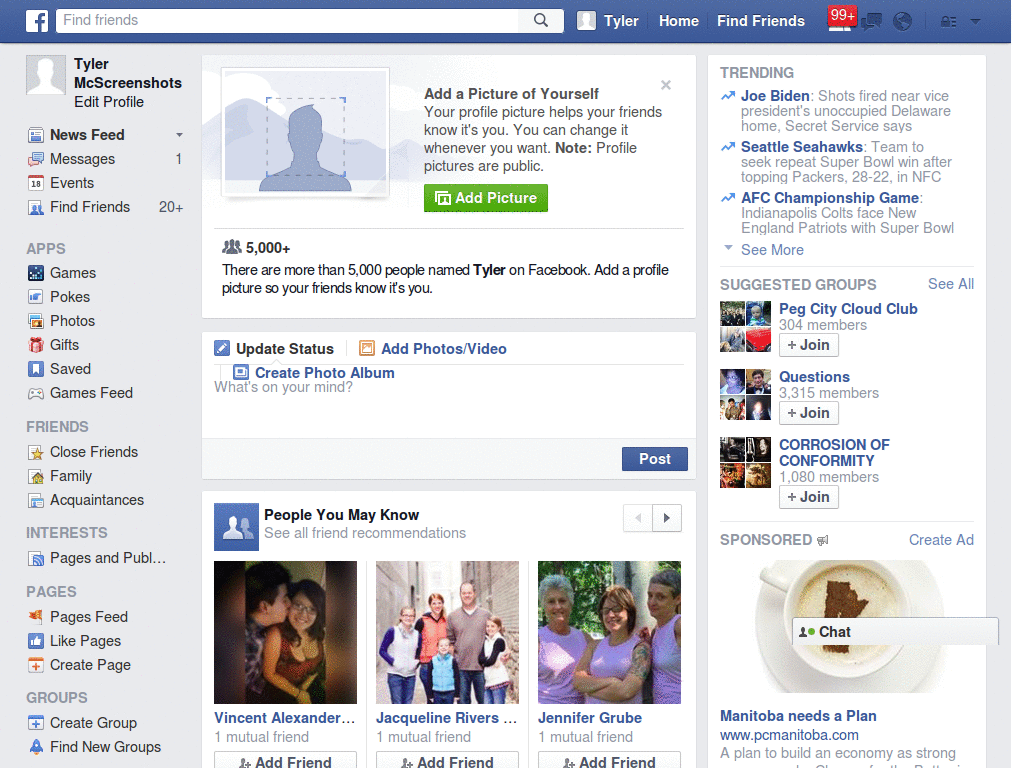Click the Create Group icon
Viewport: 1024px width, 768px height.
coord(36,723)
